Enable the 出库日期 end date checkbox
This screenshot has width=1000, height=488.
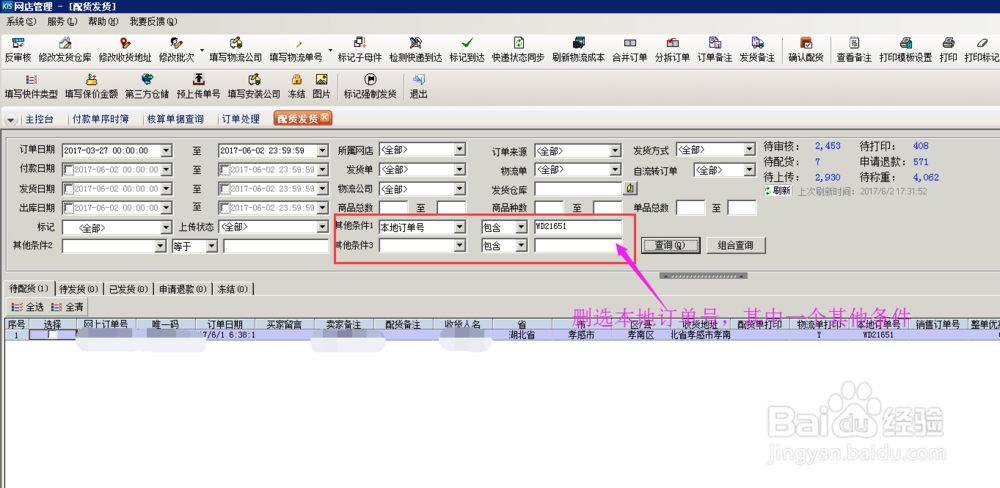[224, 208]
